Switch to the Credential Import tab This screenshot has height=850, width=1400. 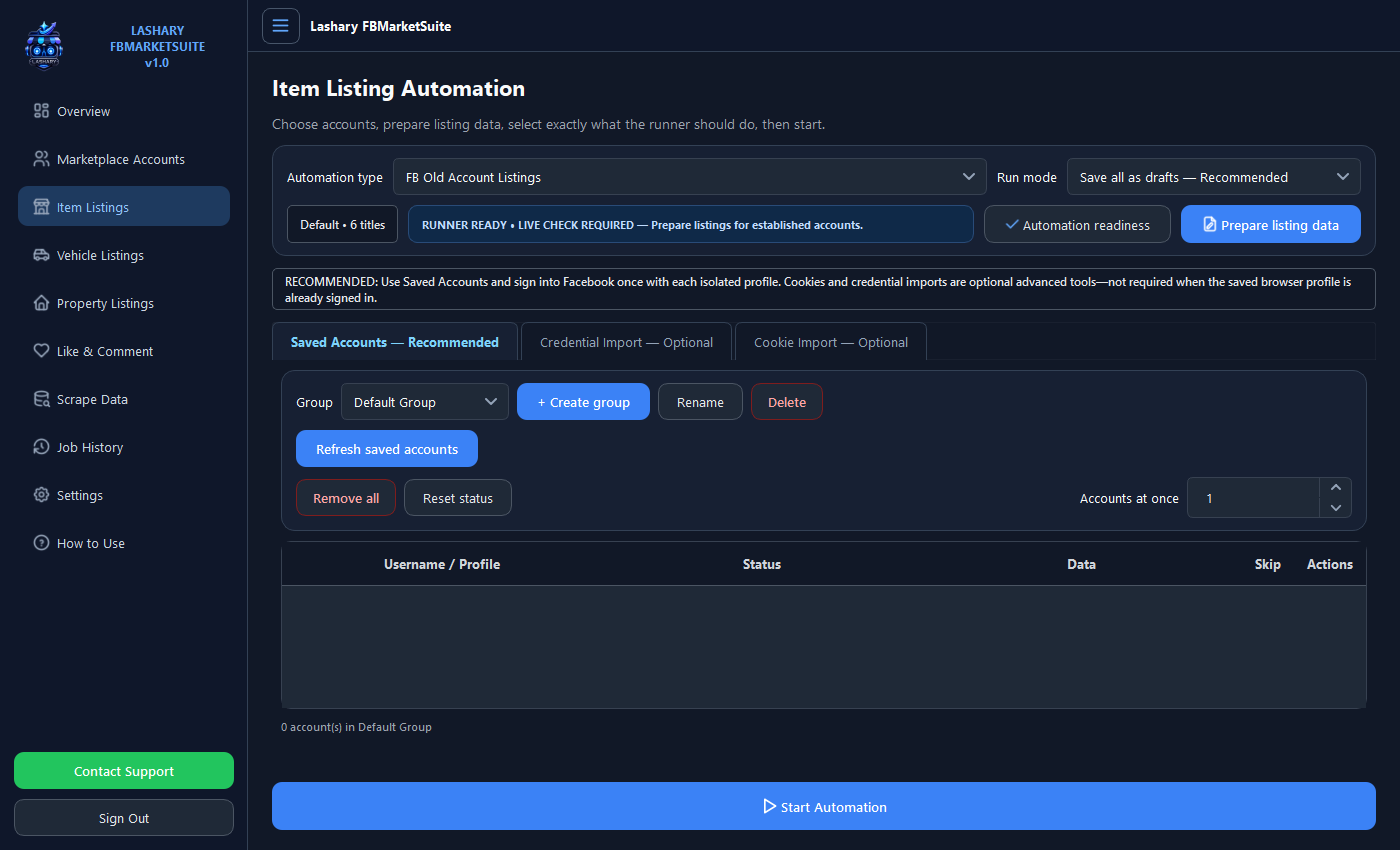(x=627, y=342)
